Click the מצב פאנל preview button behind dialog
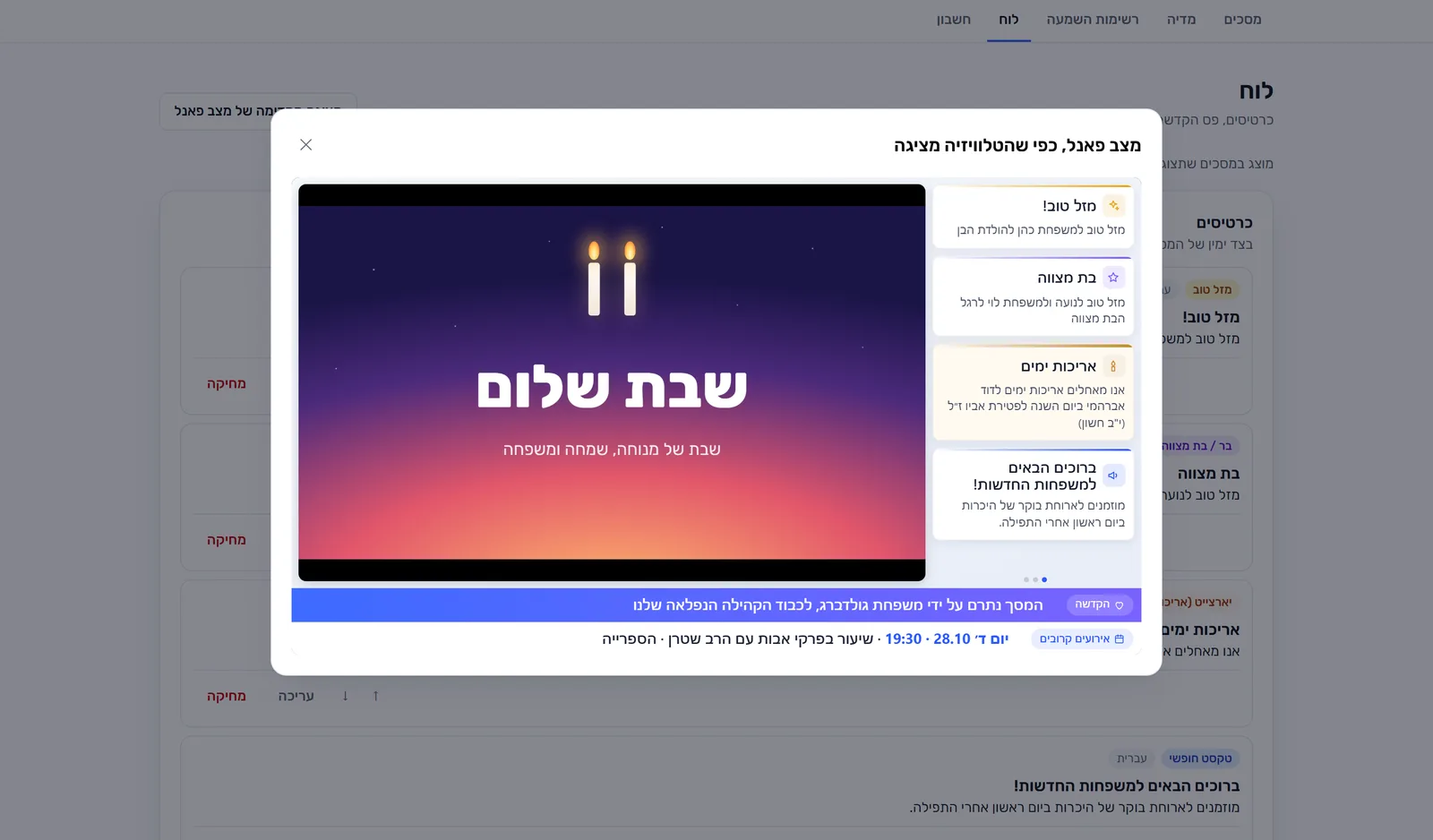The image size is (1433, 840). (x=258, y=111)
